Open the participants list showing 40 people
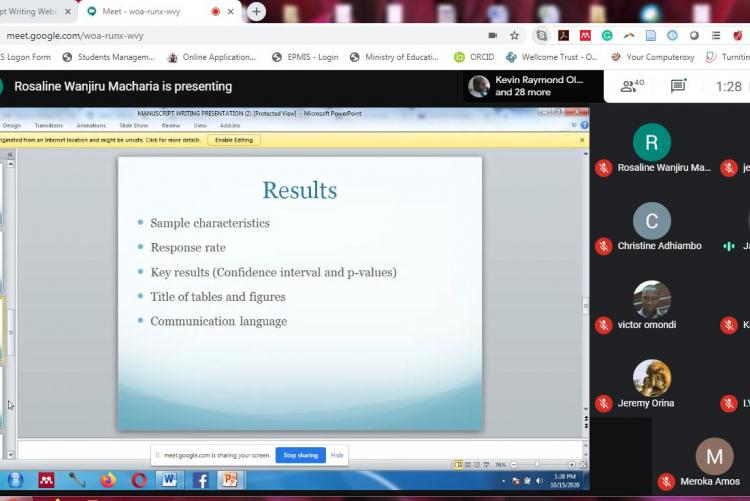 [631, 86]
